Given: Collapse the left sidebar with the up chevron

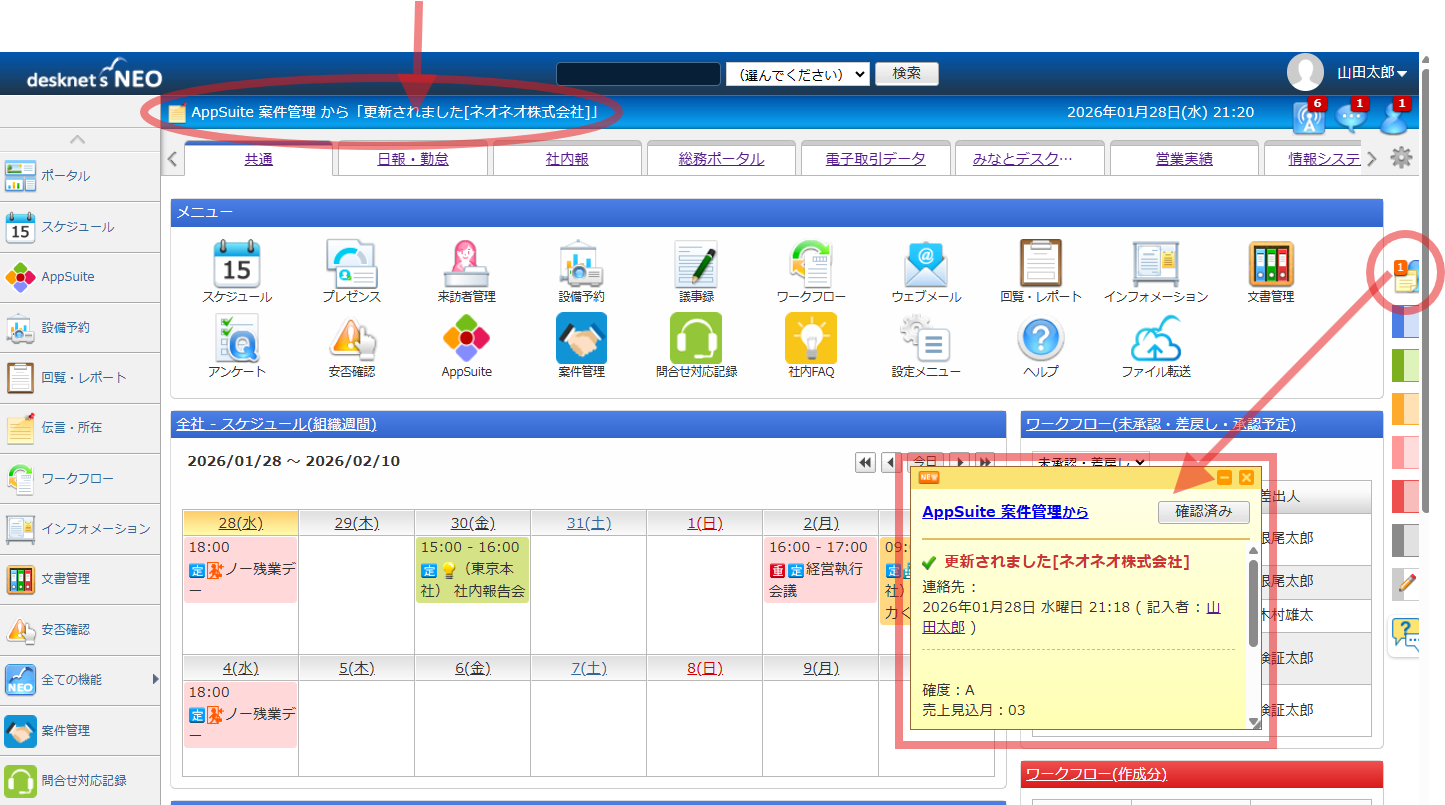Looking at the screenshot, I should [x=78, y=139].
